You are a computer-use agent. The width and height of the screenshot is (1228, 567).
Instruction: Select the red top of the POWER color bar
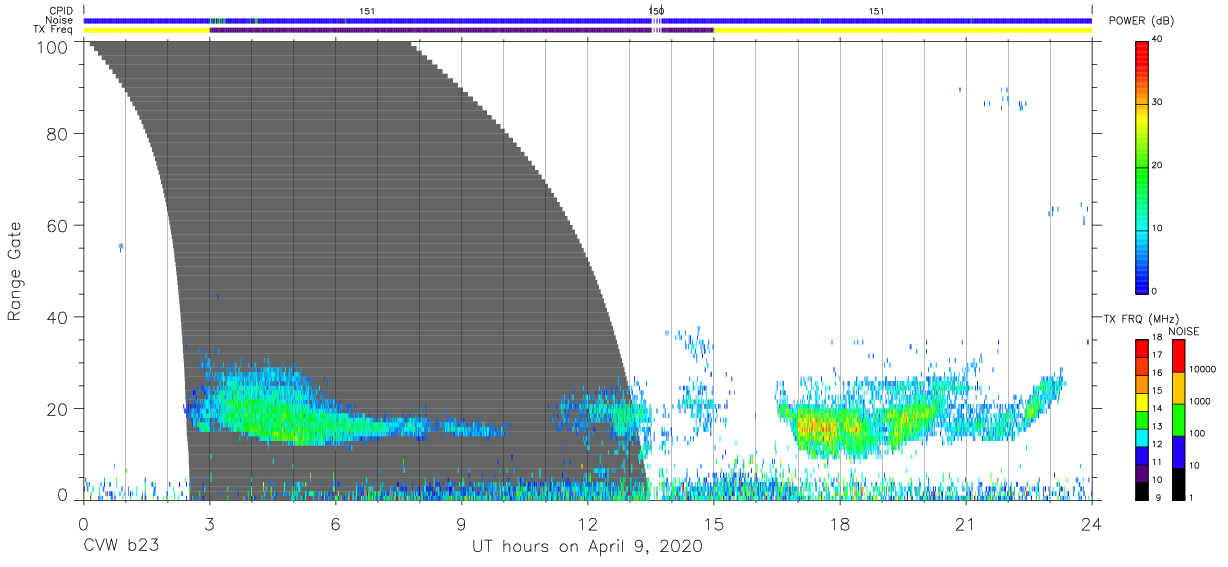(1141, 52)
